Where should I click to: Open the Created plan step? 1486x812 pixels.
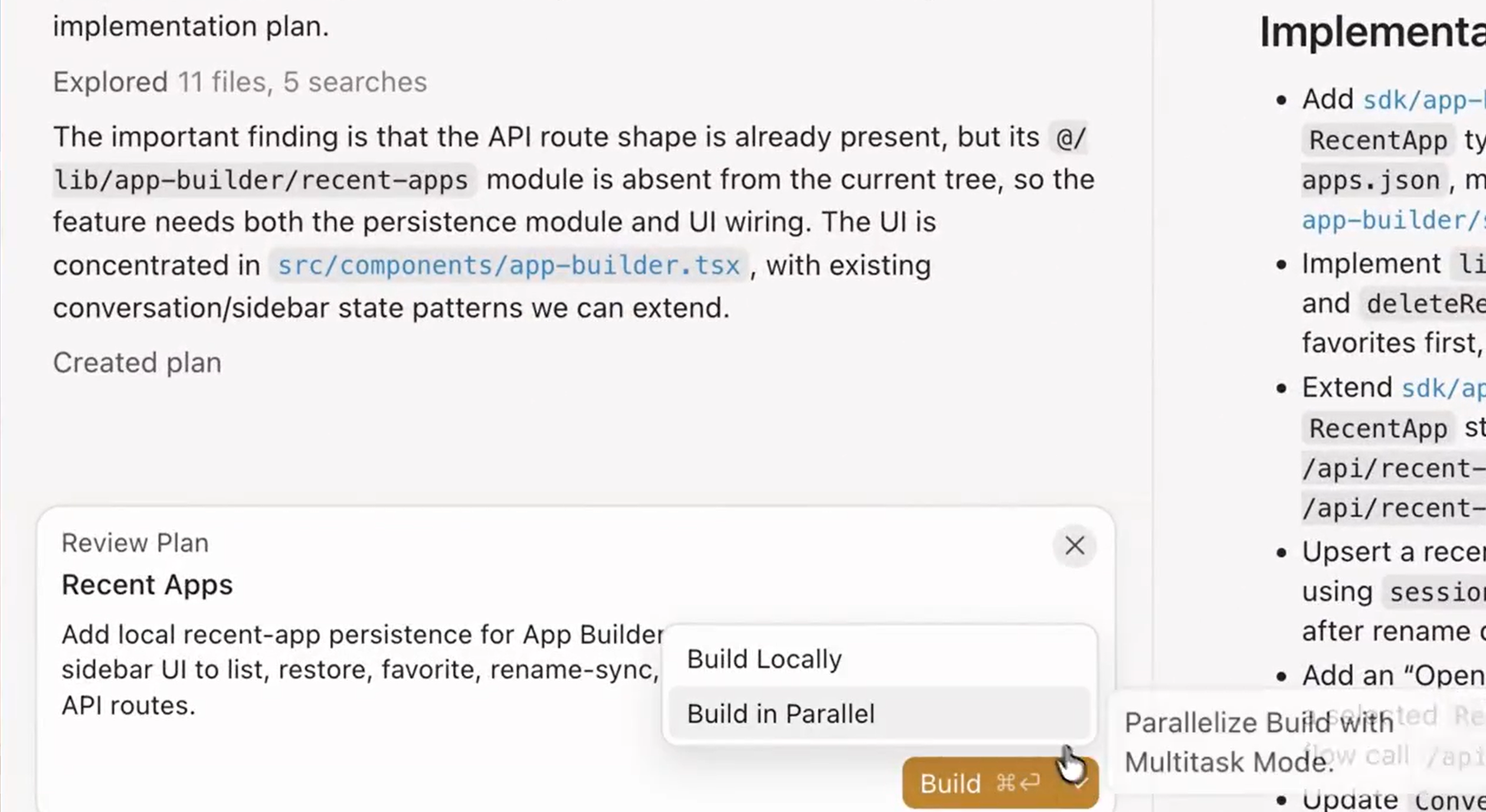tap(137, 362)
